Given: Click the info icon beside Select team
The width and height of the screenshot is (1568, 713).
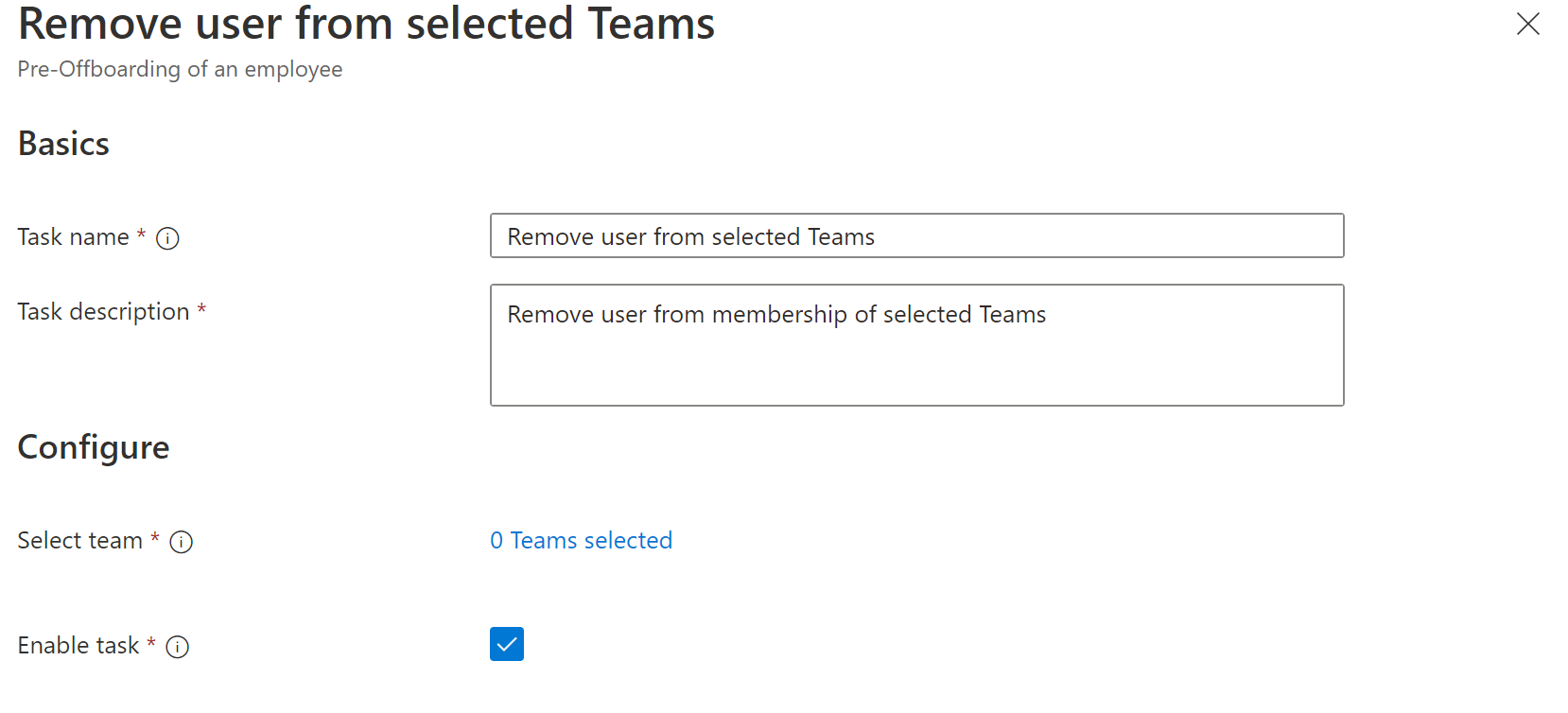Looking at the screenshot, I should click(x=182, y=542).
